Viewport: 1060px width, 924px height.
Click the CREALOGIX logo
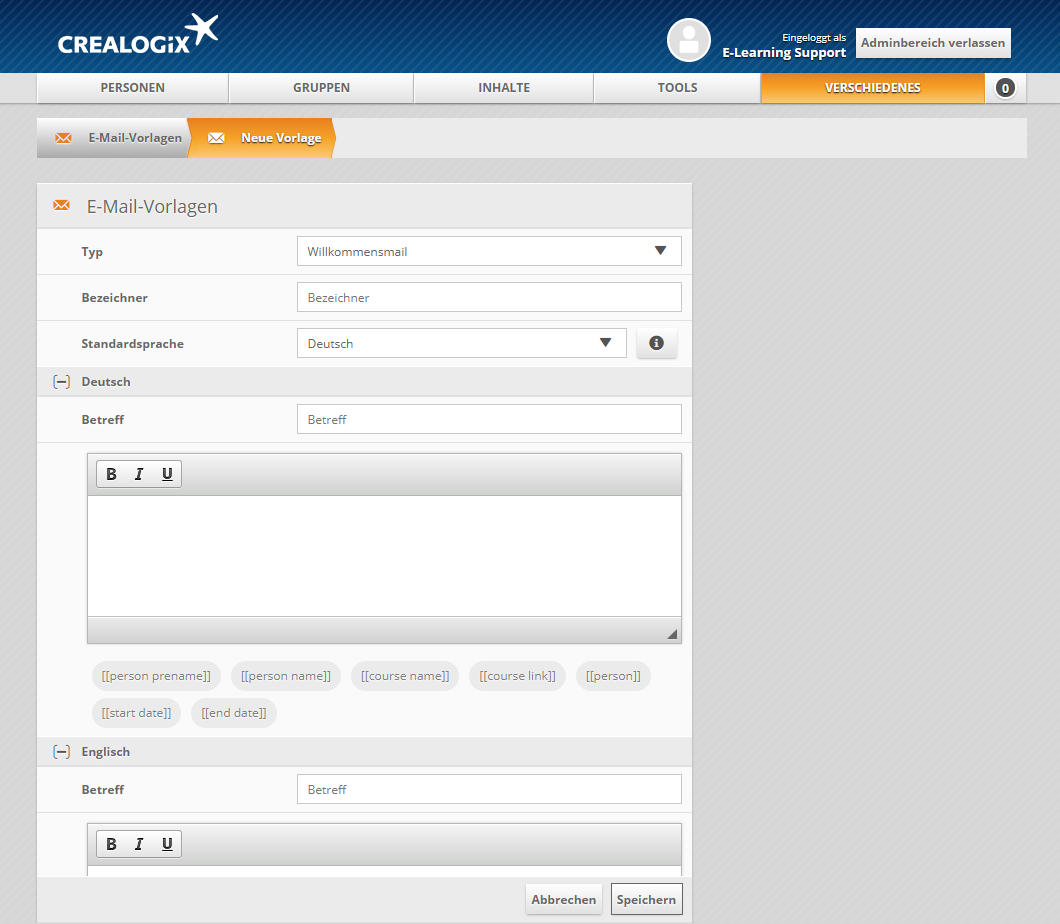pos(138,36)
